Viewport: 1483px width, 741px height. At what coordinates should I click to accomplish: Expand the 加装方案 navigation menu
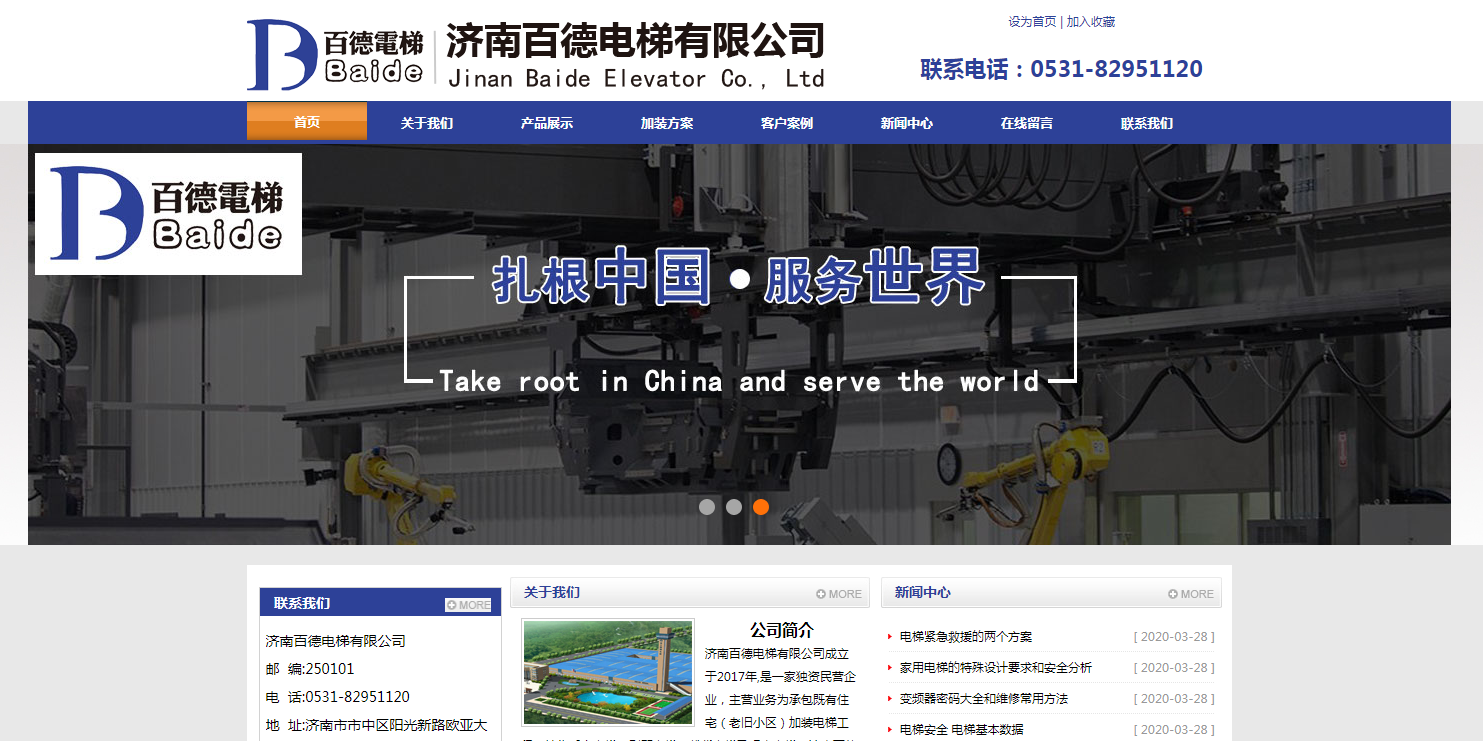[x=667, y=124]
